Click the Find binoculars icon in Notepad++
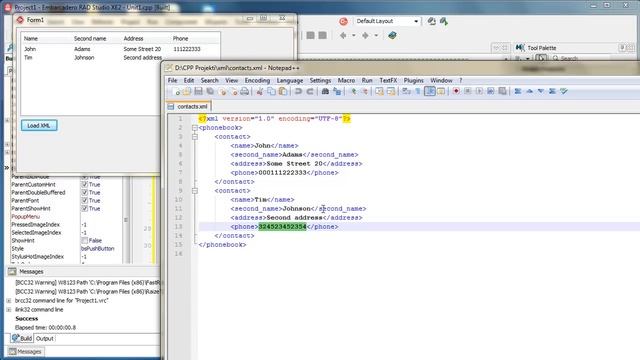The height and width of the screenshot is (360, 640). point(325,92)
